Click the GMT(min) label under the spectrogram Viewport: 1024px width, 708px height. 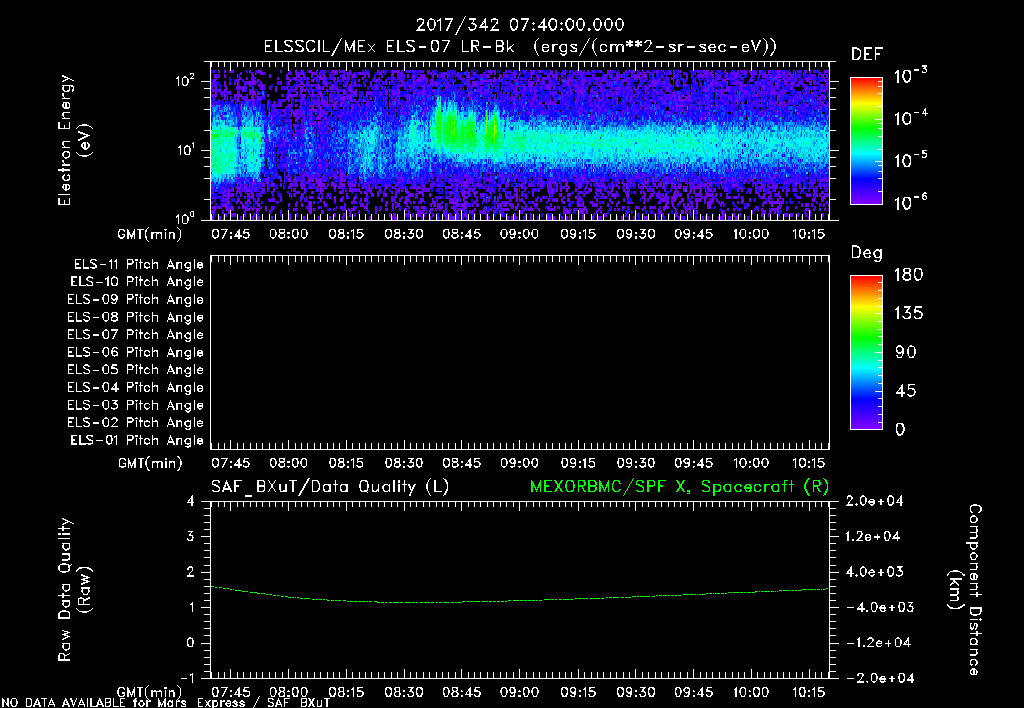pos(150,234)
